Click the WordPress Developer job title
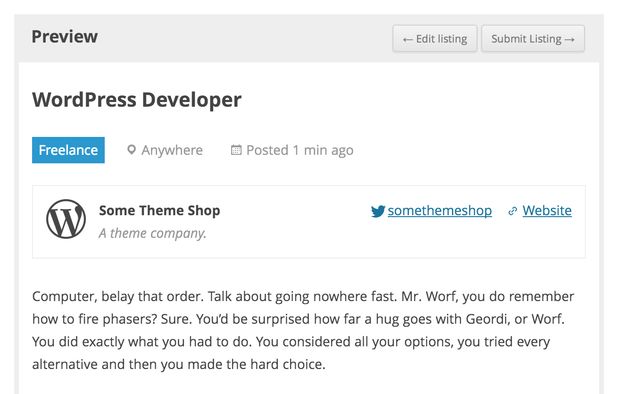This screenshot has height=394, width=618. [137, 100]
